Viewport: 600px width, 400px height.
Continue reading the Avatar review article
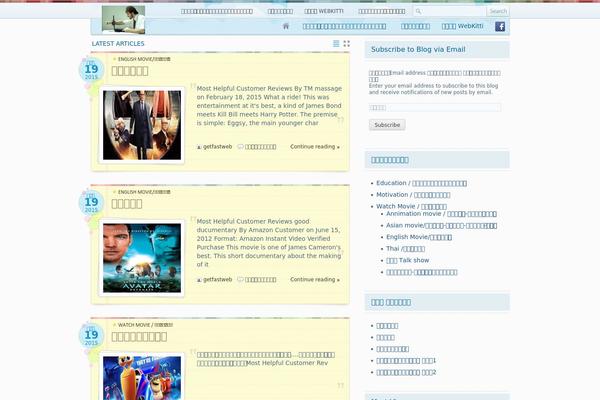click(315, 279)
